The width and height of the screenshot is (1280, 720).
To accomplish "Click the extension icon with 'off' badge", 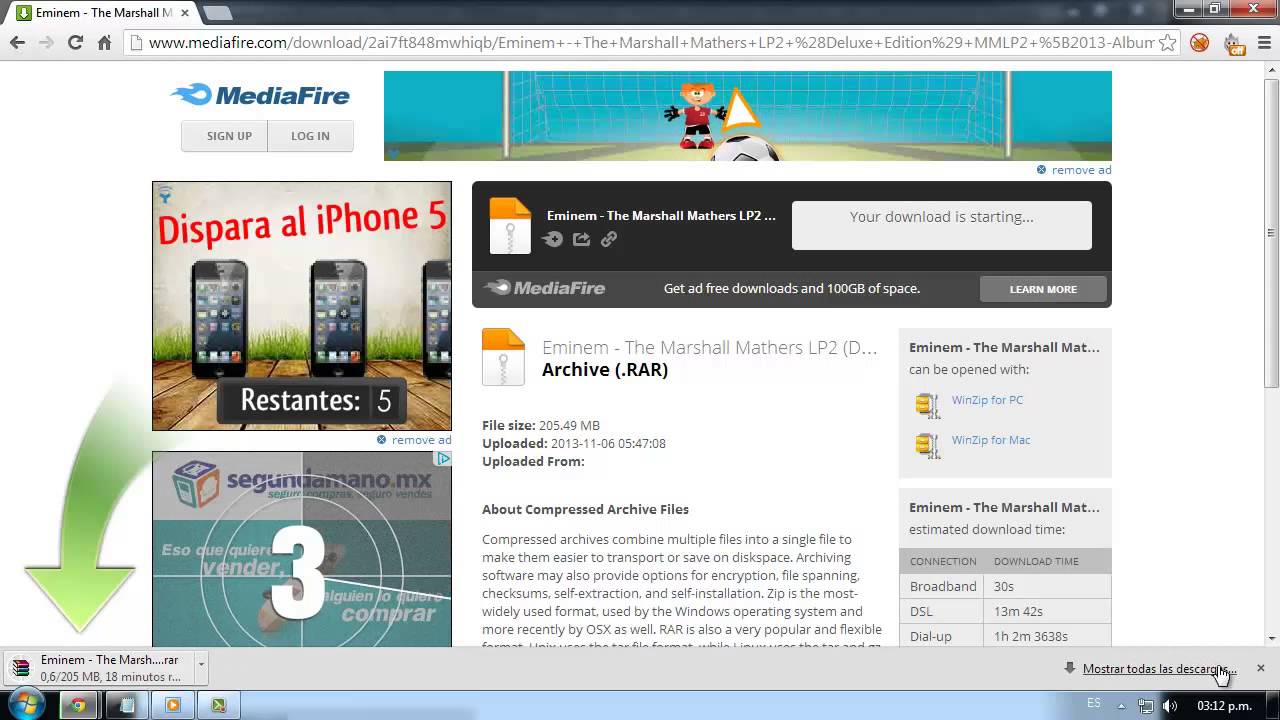I will click(x=1233, y=44).
